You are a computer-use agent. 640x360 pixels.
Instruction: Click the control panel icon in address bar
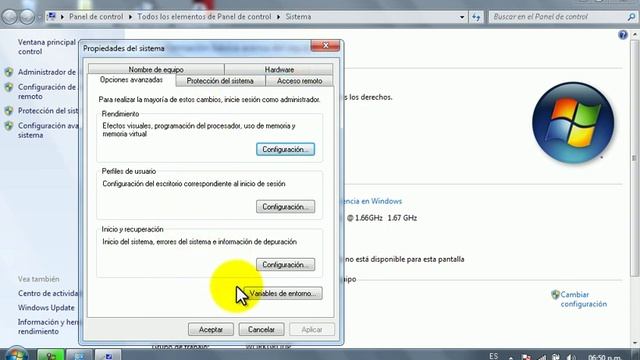(x=51, y=17)
